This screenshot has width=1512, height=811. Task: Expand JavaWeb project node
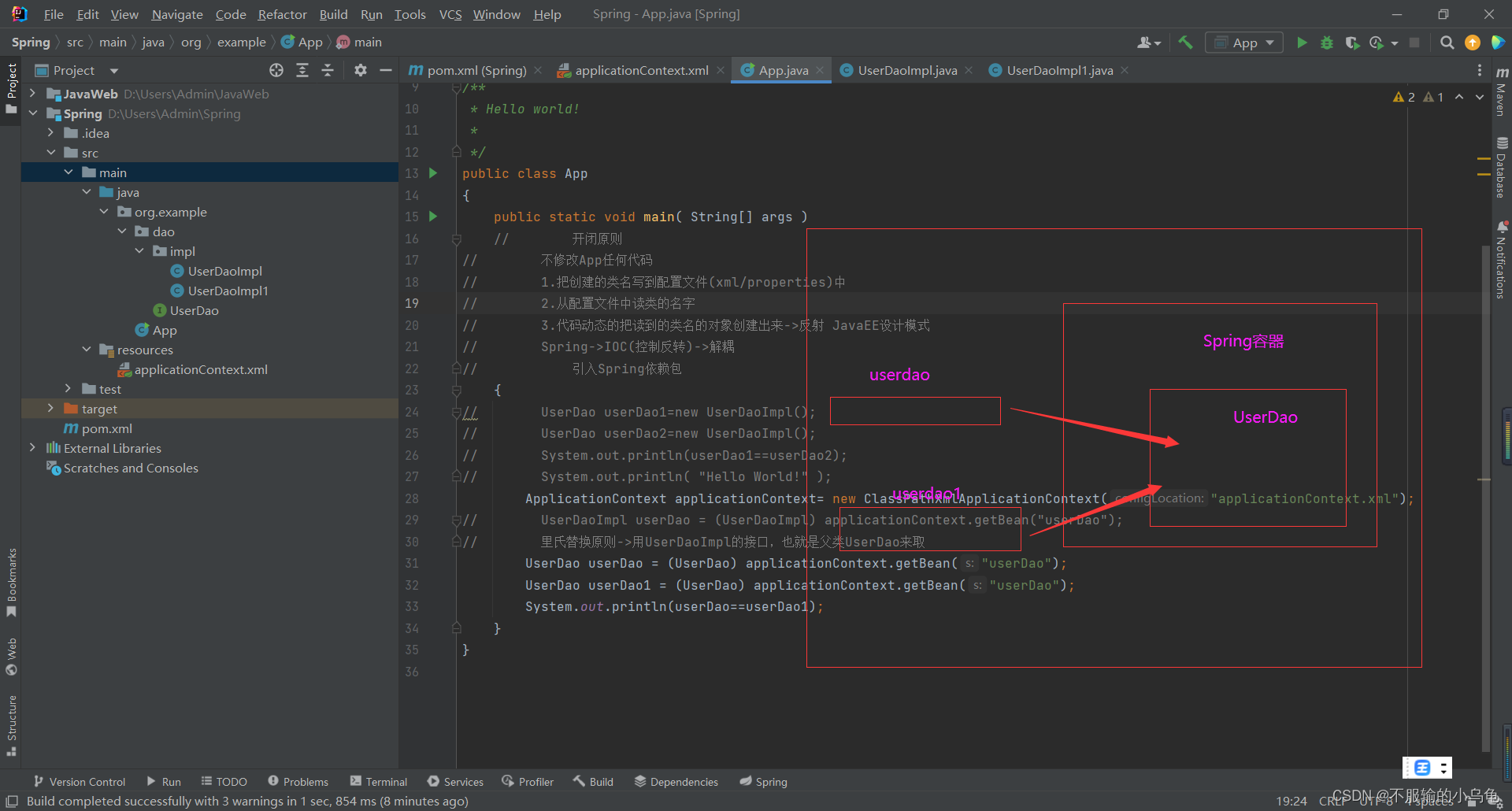32,94
